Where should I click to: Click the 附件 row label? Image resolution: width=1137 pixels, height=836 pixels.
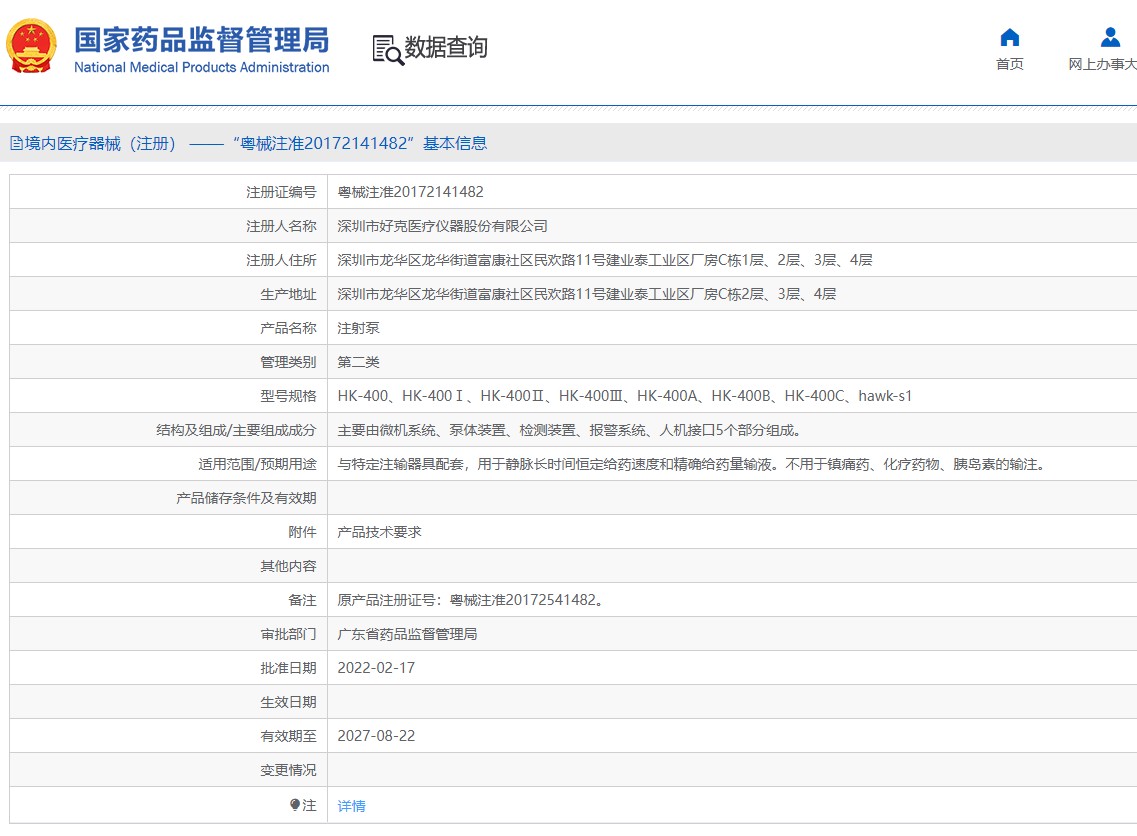point(302,532)
